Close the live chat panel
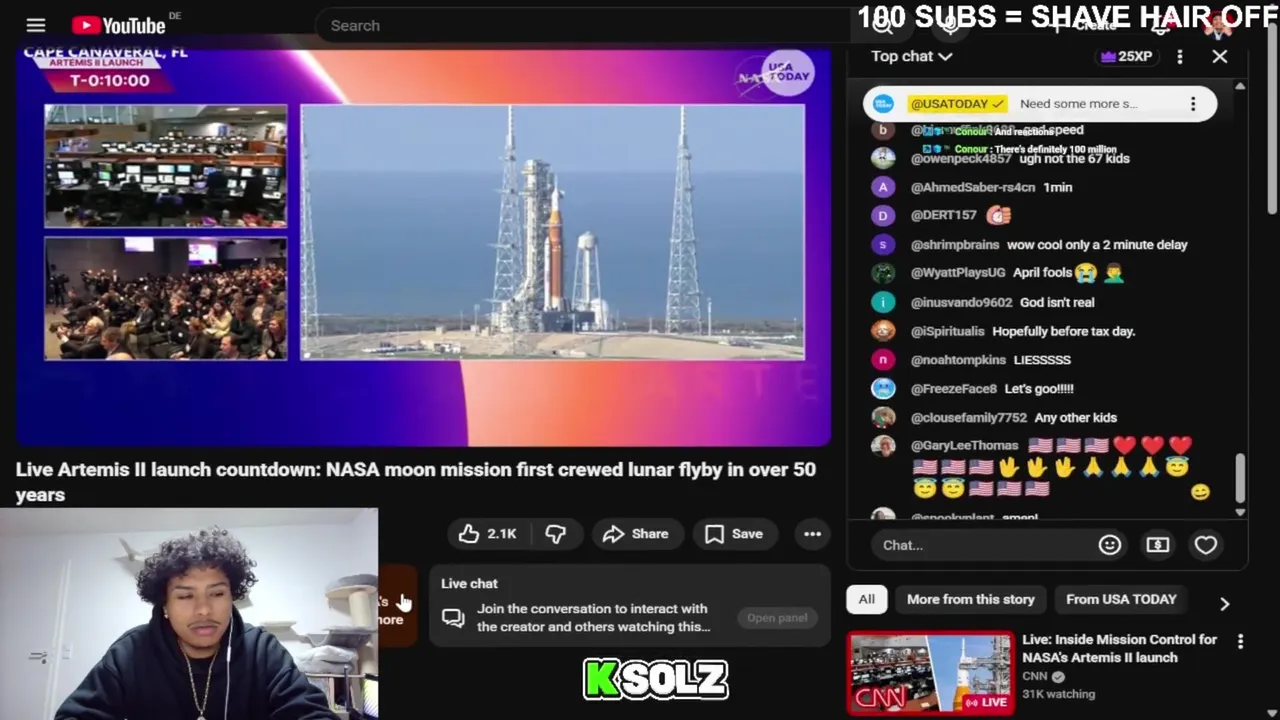1280x720 pixels. point(1220,57)
